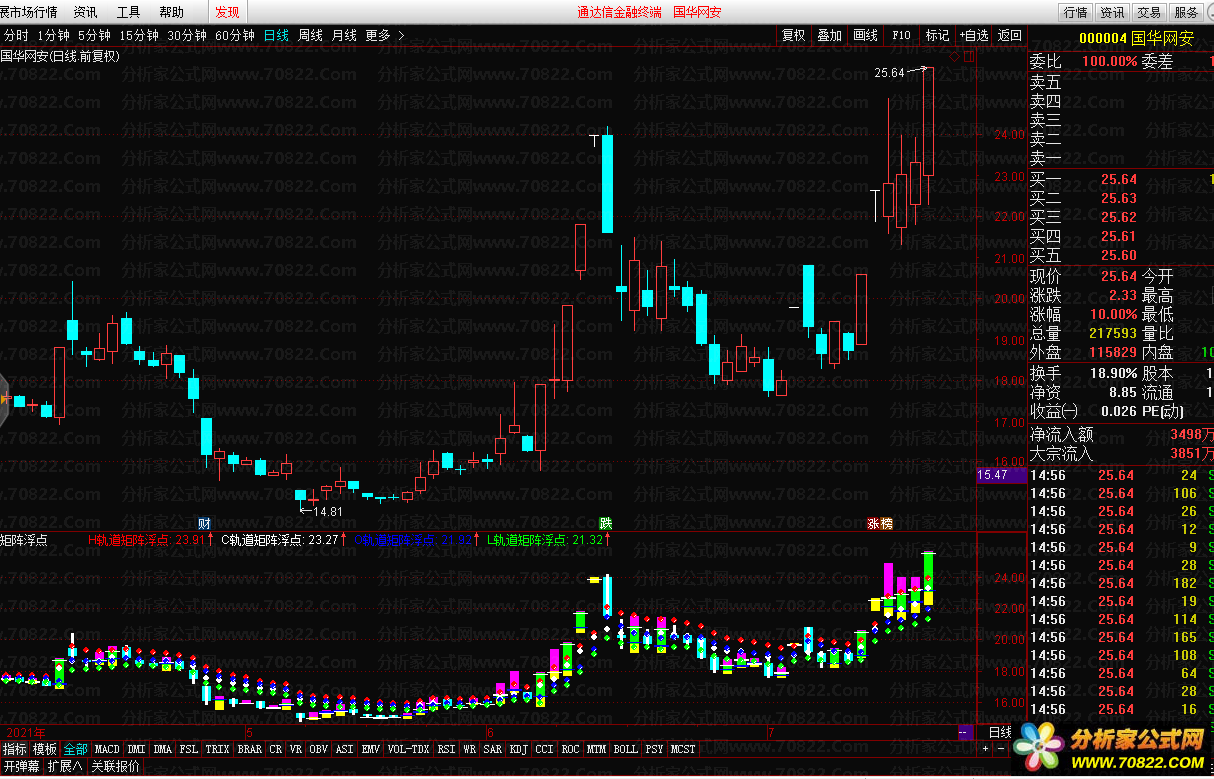
Task: Apply the VR indicator
Action: point(296,749)
